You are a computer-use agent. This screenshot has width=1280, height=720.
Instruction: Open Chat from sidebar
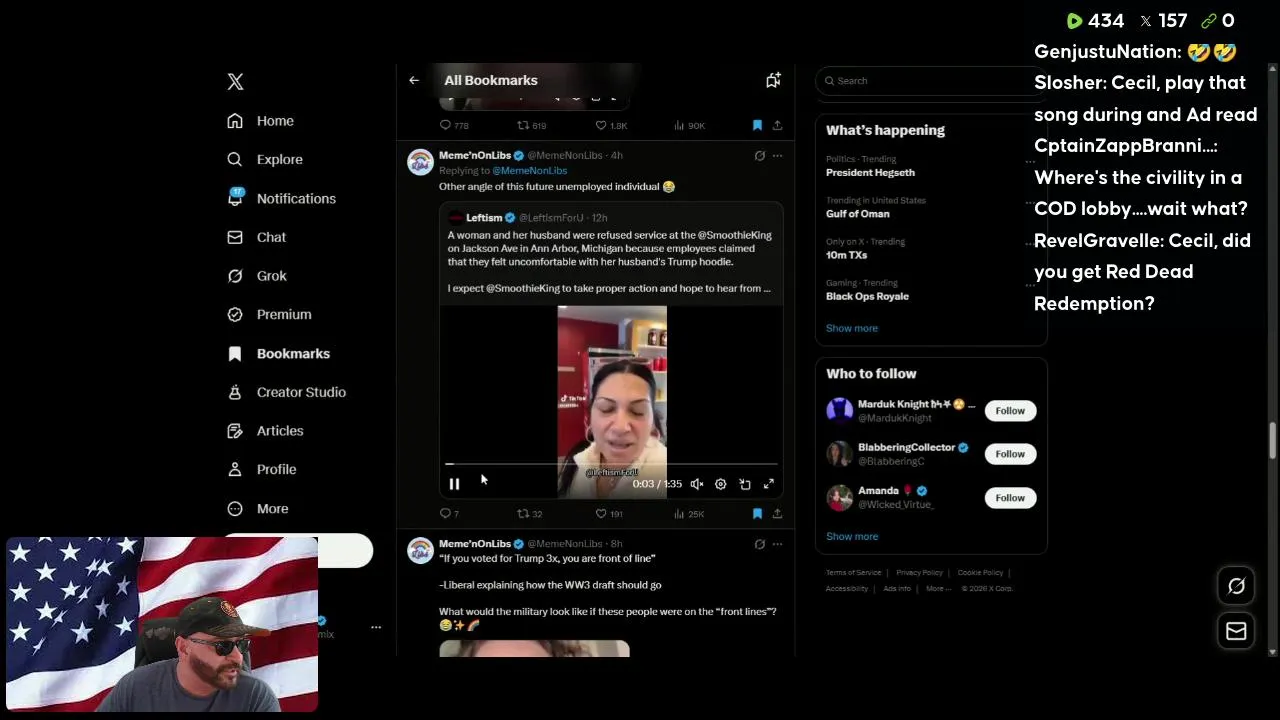click(256, 237)
